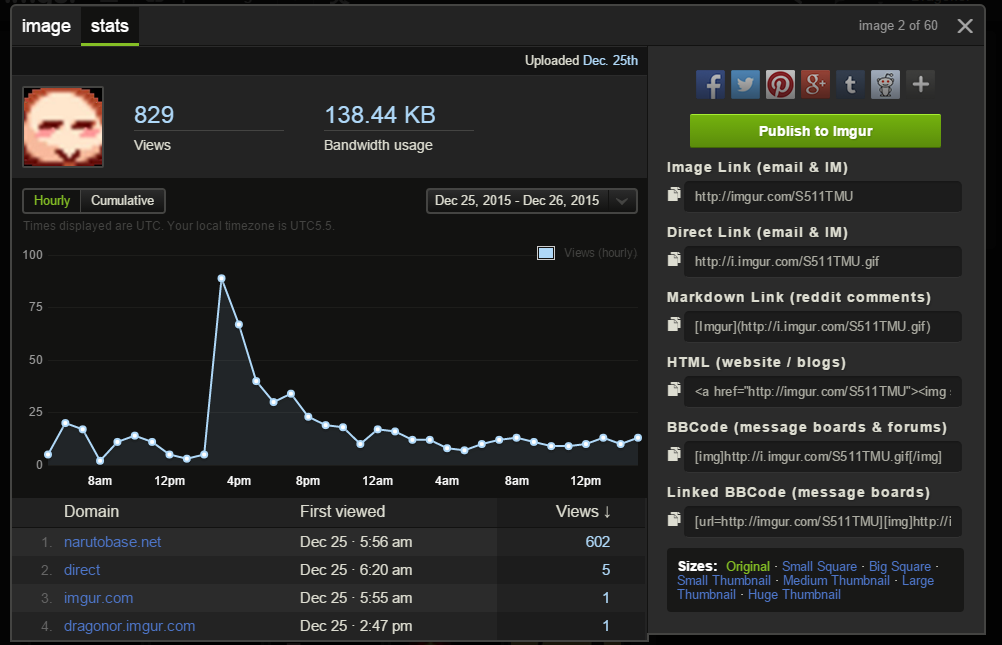This screenshot has height=645, width=1002.
Task: Sort table by Domain column
Action: (x=91, y=511)
